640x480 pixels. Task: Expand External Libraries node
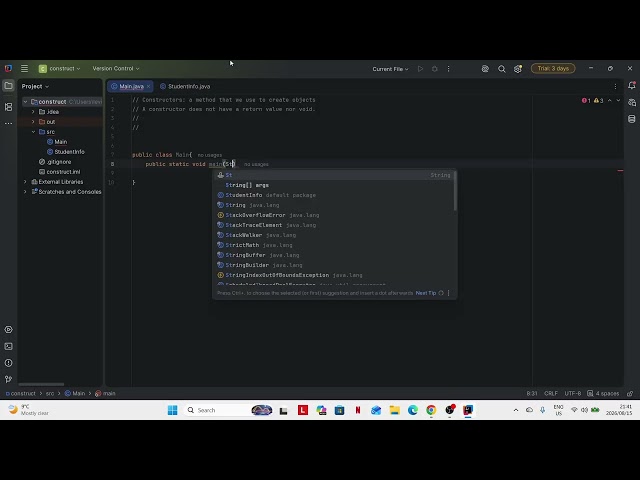[x=25, y=182]
